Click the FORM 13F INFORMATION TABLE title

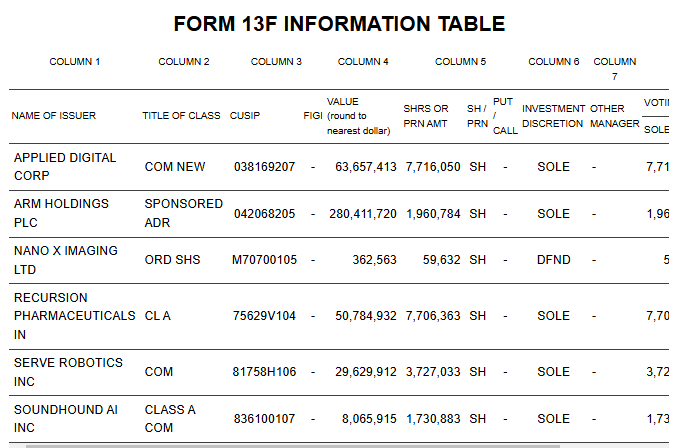(x=339, y=24)
